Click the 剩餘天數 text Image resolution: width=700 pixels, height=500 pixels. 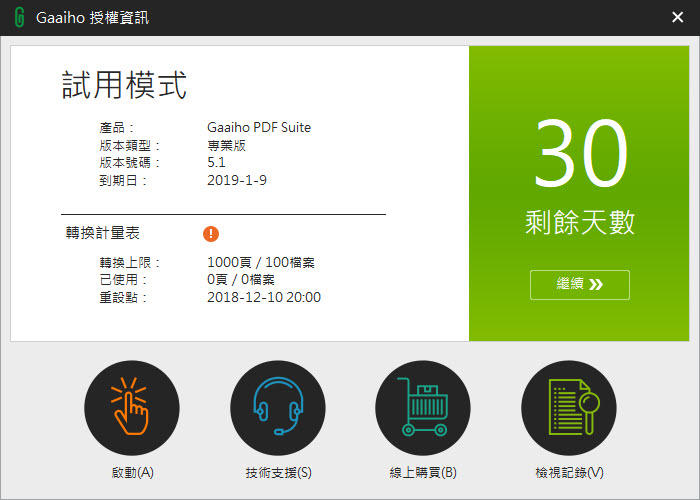(580, 222)
